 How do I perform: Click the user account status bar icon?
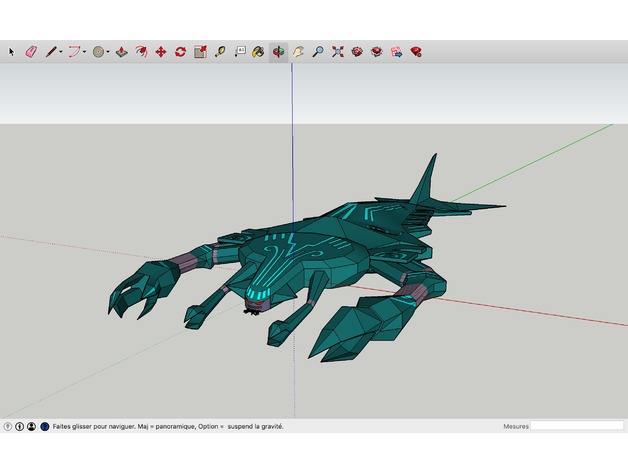(31, 426)
